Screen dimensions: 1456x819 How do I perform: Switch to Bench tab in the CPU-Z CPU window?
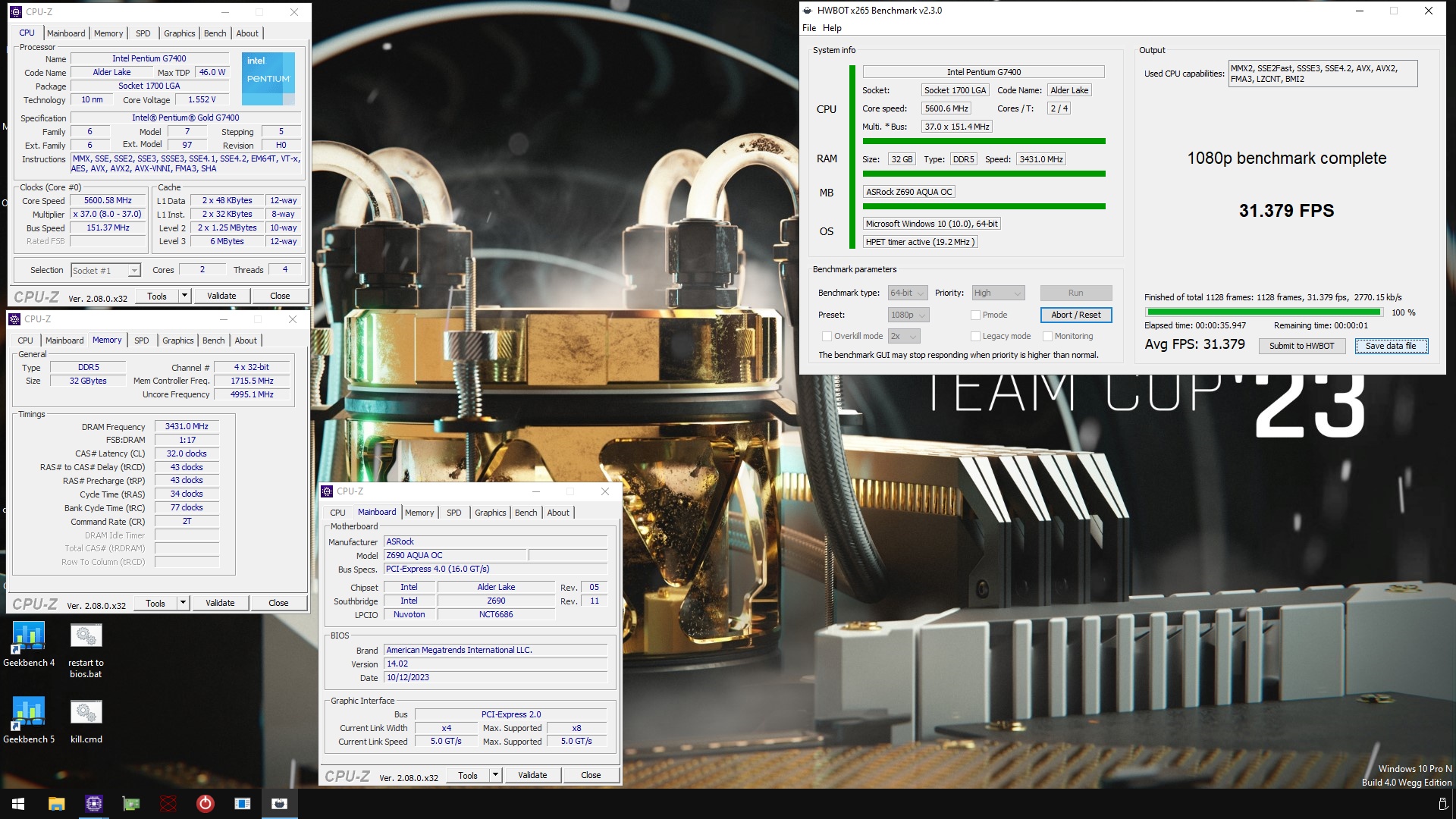215,33
